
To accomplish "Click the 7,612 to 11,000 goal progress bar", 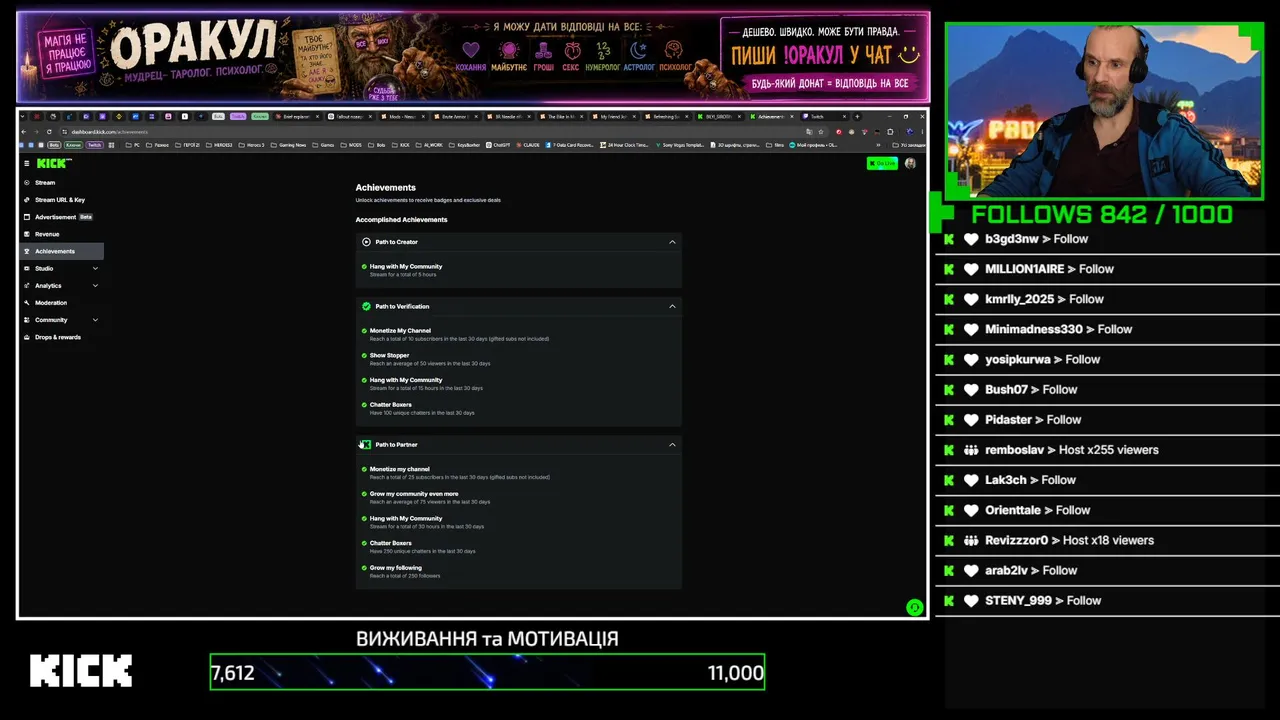I will click(x=487, y=672).
